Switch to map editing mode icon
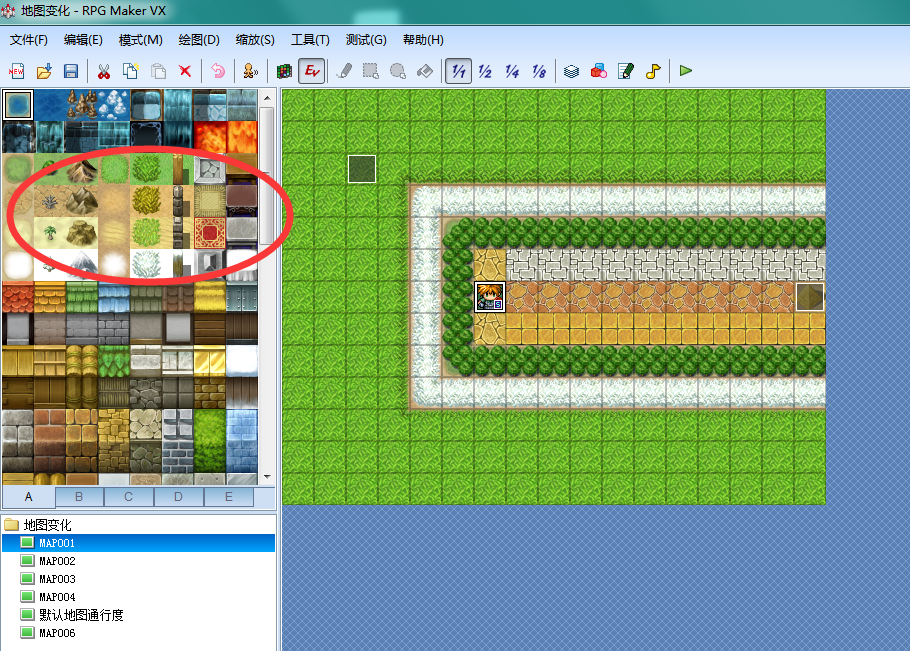This screenshot has width=910, height=651. point(284,71)
